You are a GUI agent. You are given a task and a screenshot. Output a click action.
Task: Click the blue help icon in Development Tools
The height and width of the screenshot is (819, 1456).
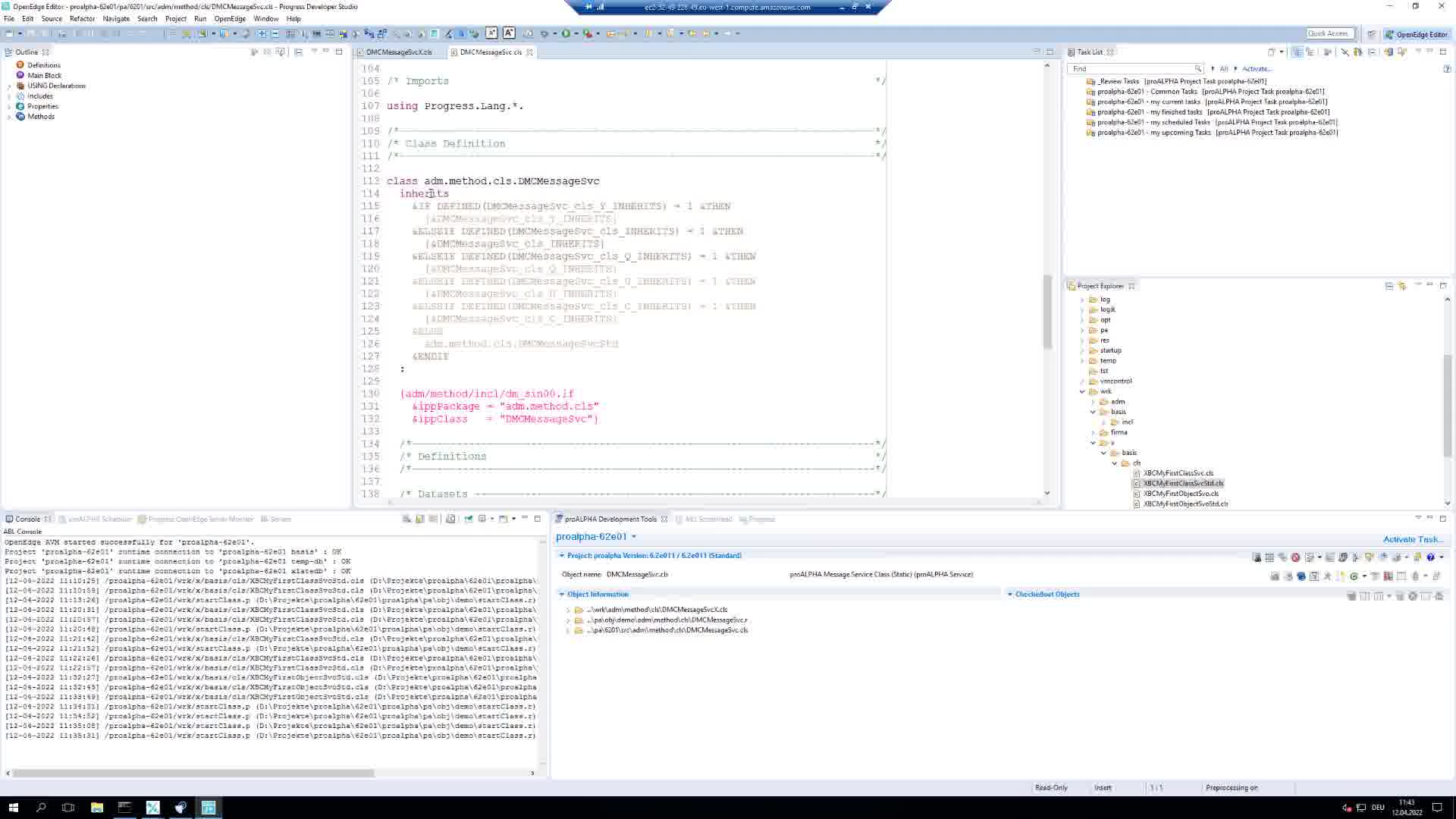tap(1430, 557)
